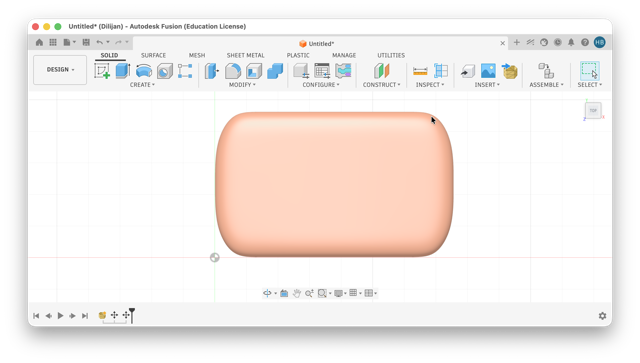The height and width of the screenshot is (363, 640).
Task: Expand the CONSTRUCT menu
Action: (x=382, y=85)
